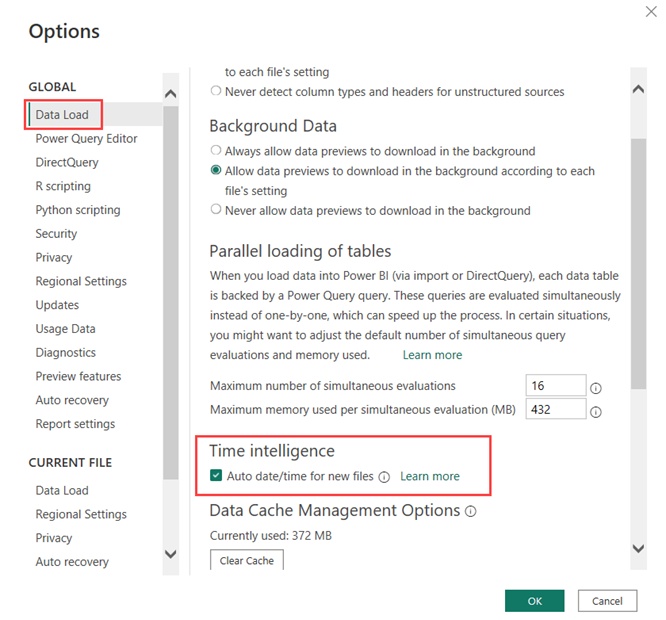Open Learn more link for parallel loading

click(432, 355)
